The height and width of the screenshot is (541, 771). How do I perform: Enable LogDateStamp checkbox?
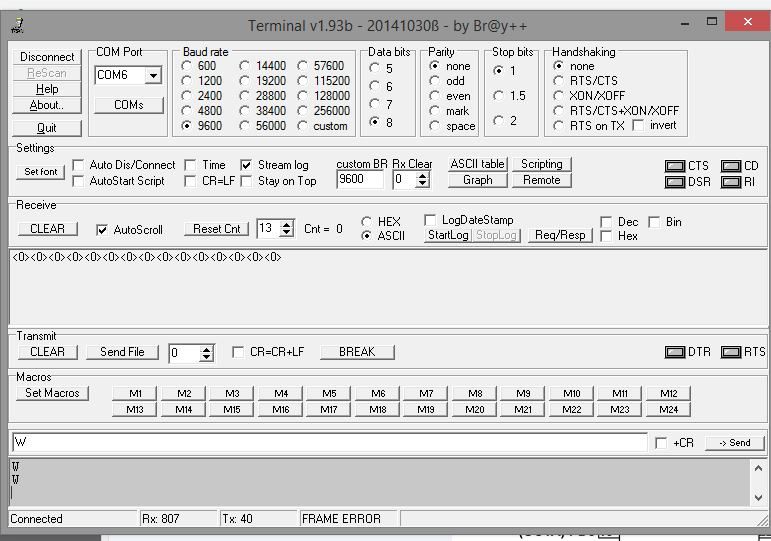click(x=430, y=220)
